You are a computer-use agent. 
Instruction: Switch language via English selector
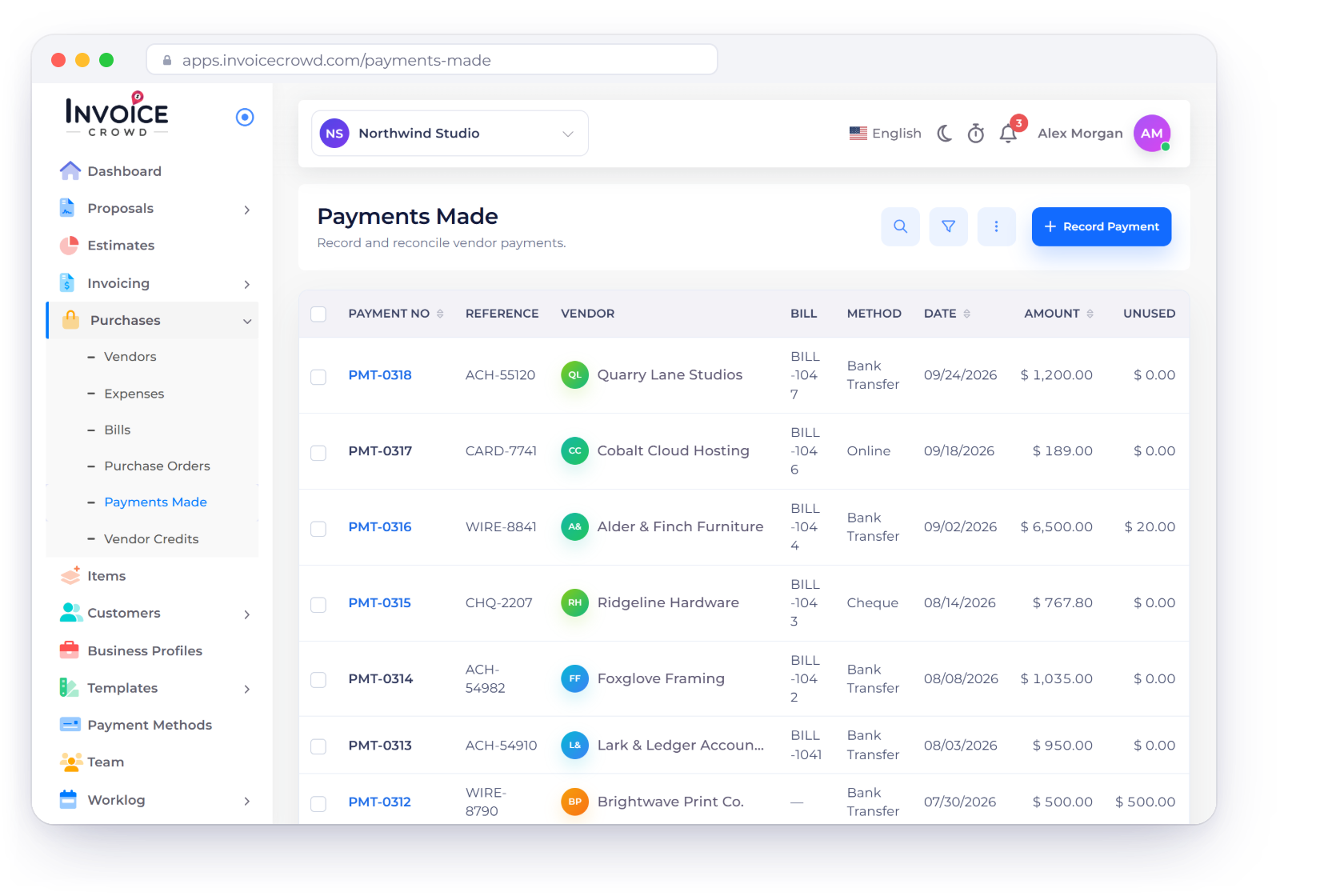[x=886, y=133]
